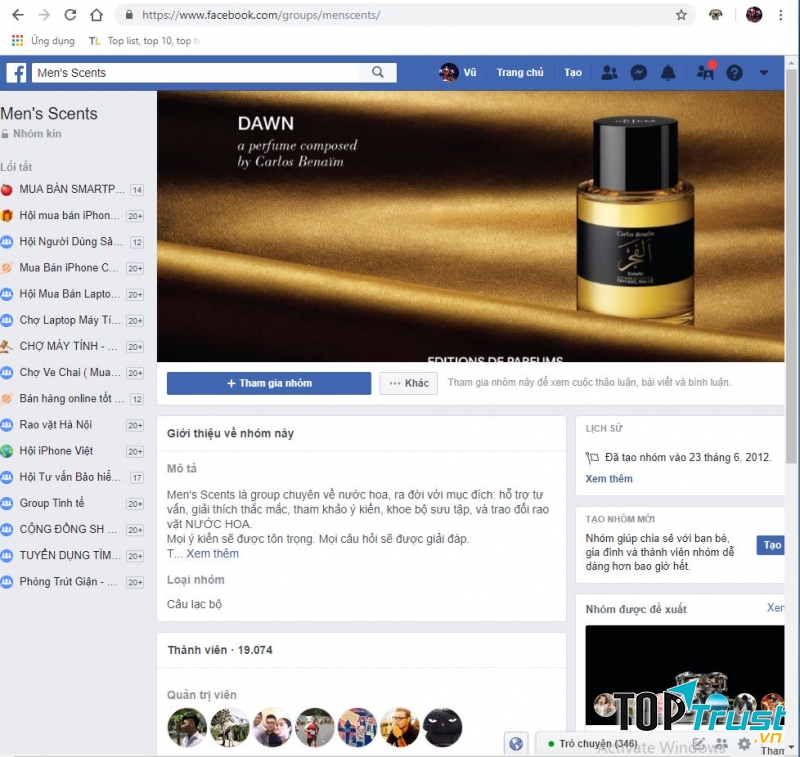Open the notifications bell icon
This screenshot has width=800, height=757.
pyautogui.click(x=670, y=72)
